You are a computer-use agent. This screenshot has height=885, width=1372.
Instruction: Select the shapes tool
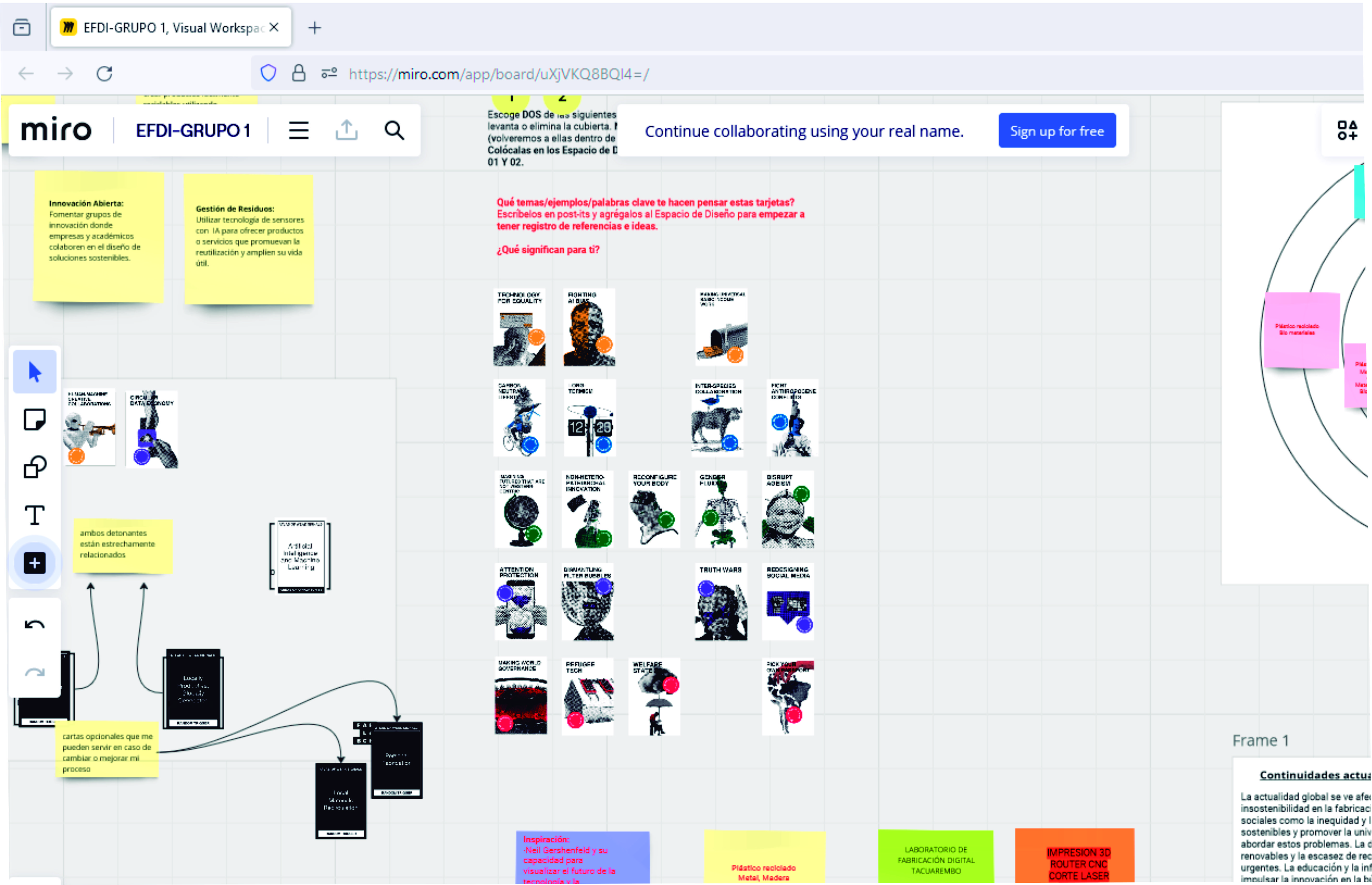(x=34, y=467)
